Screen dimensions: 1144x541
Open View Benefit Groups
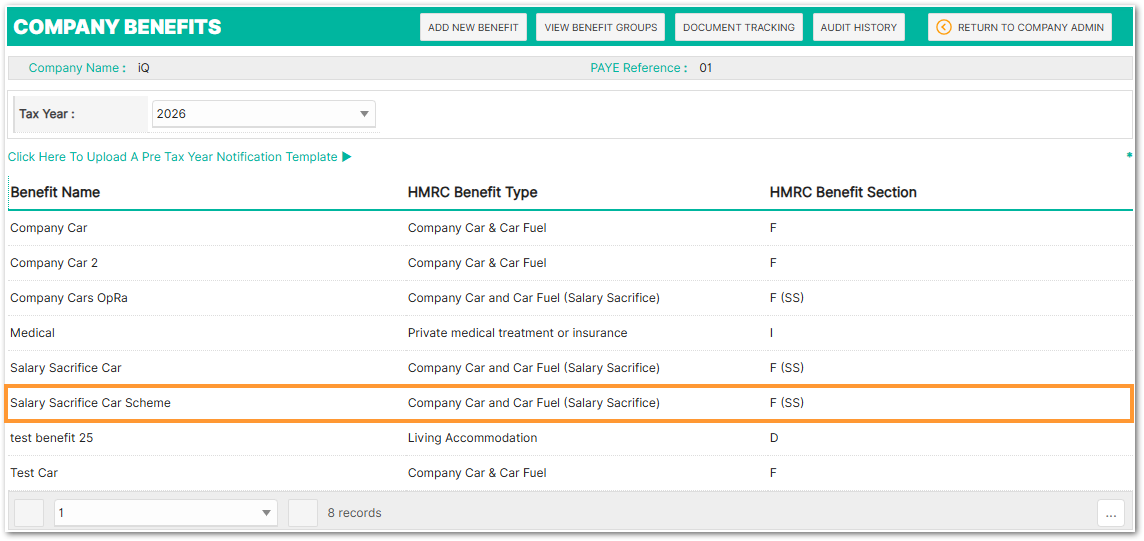(601, 27)
